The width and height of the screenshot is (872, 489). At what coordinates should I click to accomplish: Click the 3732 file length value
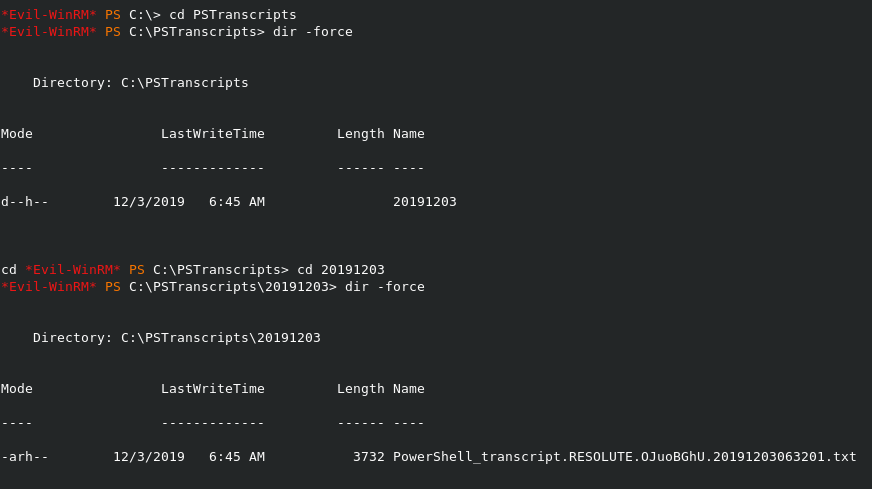[368, 457]
